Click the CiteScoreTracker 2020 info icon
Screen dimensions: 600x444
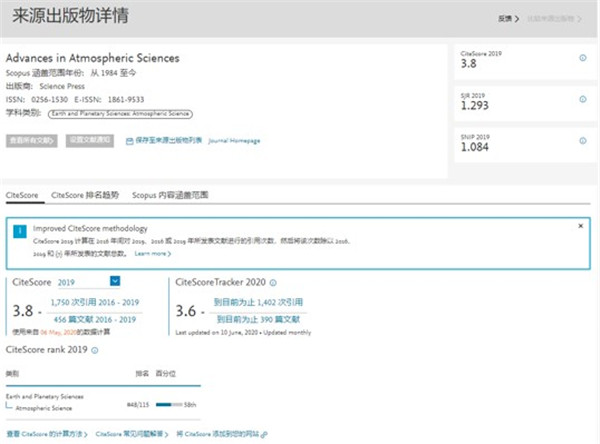tap(274, 283)
